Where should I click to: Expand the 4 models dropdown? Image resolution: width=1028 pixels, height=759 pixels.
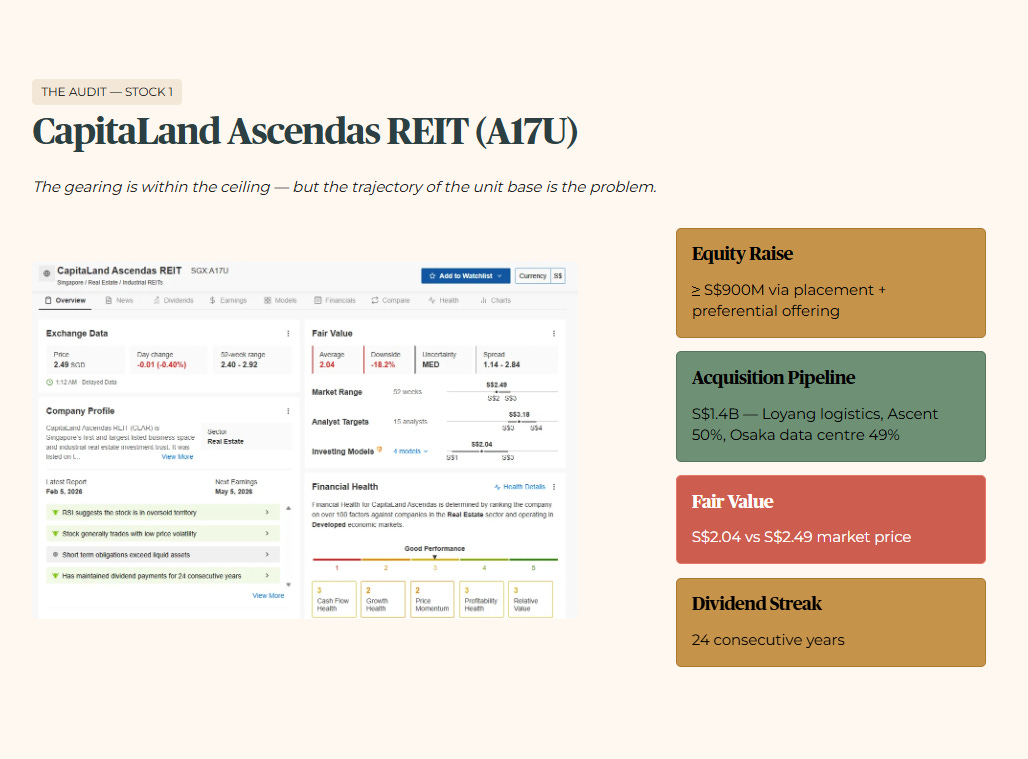pyautogui.click(x=410, y=451)
